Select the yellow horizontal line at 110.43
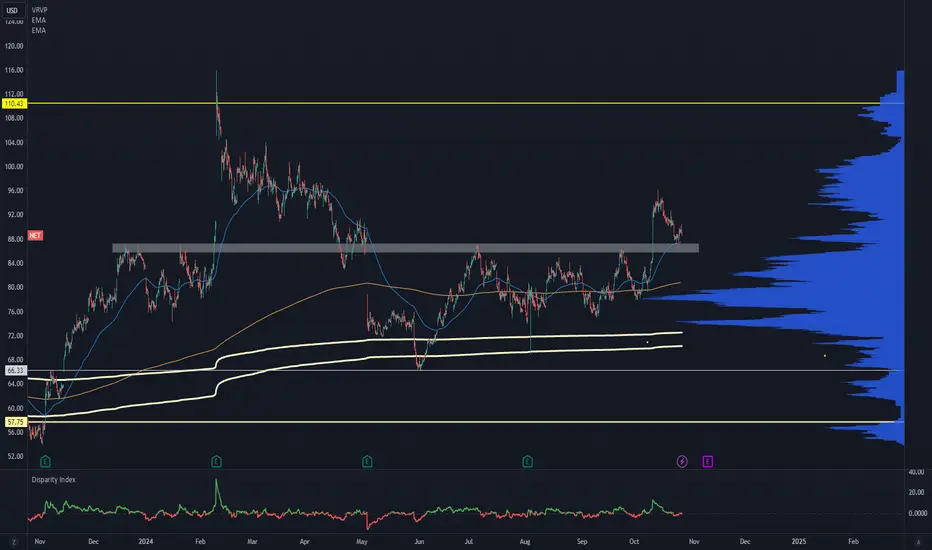Viewport: 932px width, 550px height. coord(452,103)
